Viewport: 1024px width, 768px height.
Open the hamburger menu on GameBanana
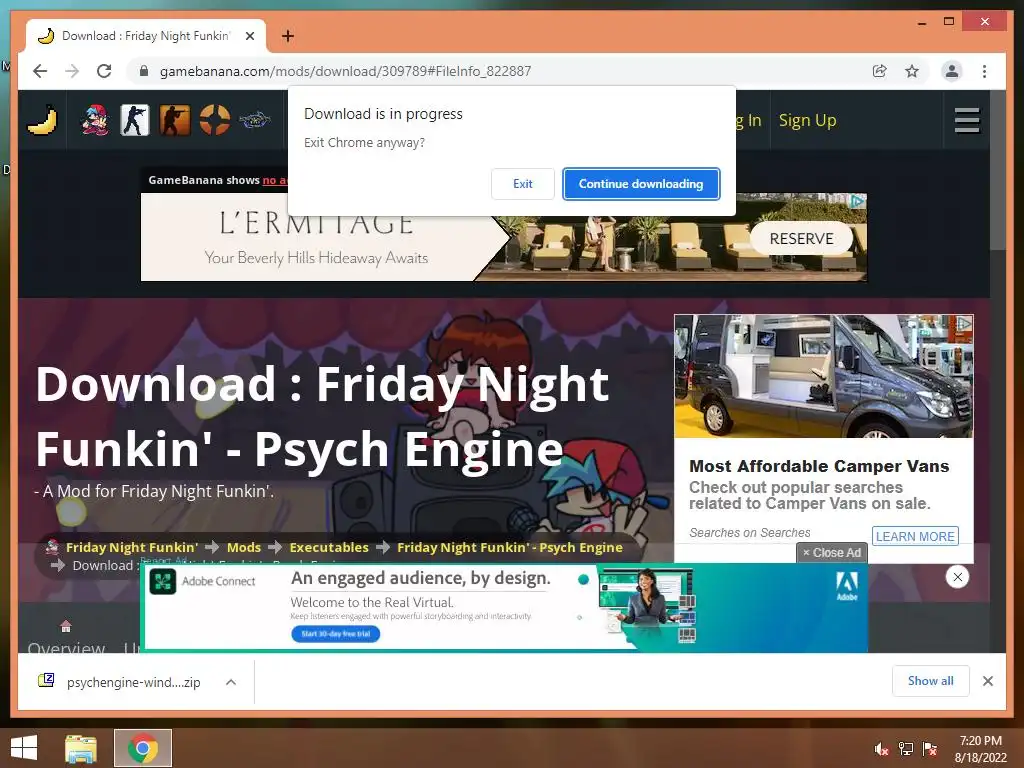[967, 120]
